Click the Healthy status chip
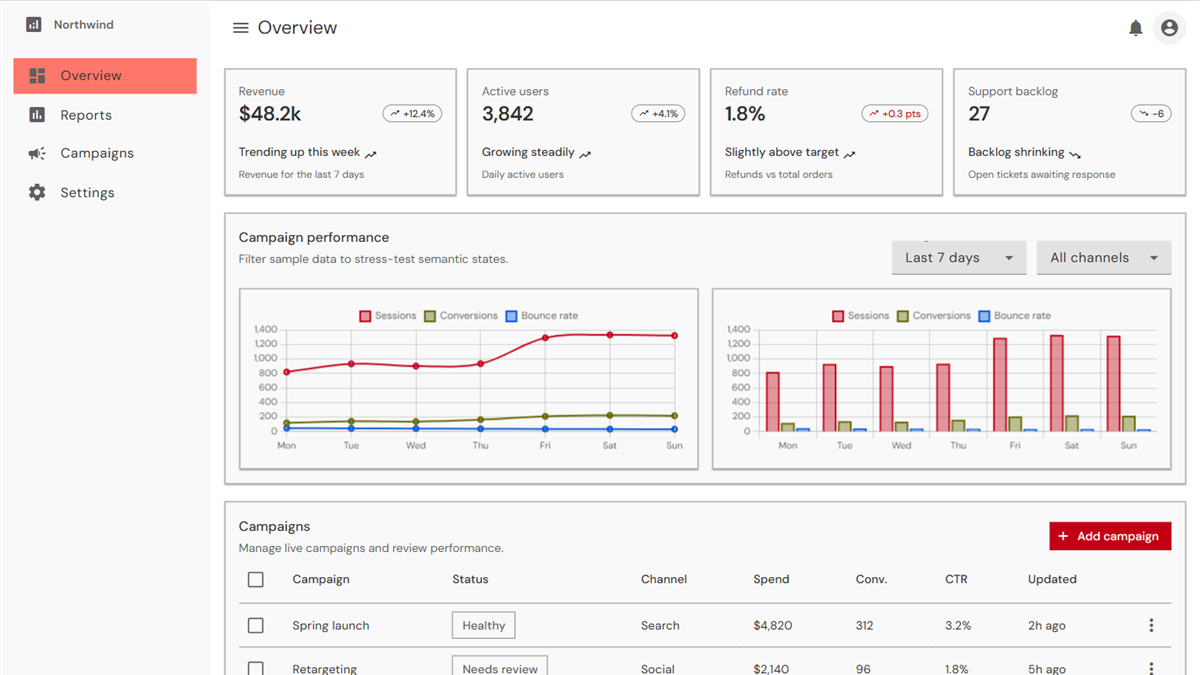The image size is (1200, 675). pyautogui.click(x=484, y=625)
